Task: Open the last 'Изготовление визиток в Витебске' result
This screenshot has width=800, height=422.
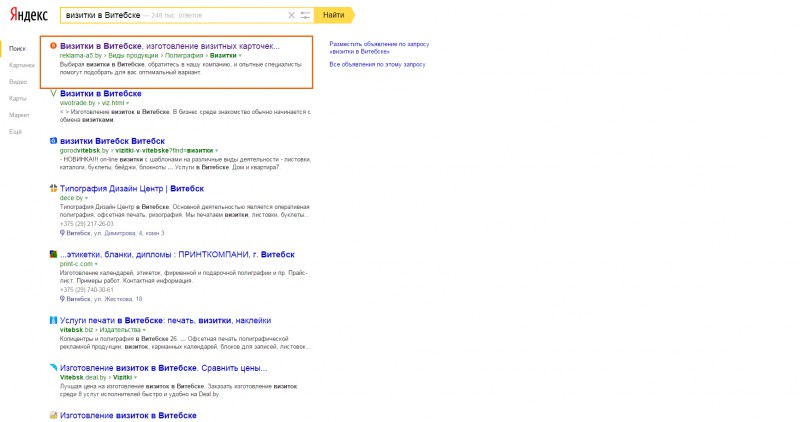Action: (128, 415)
